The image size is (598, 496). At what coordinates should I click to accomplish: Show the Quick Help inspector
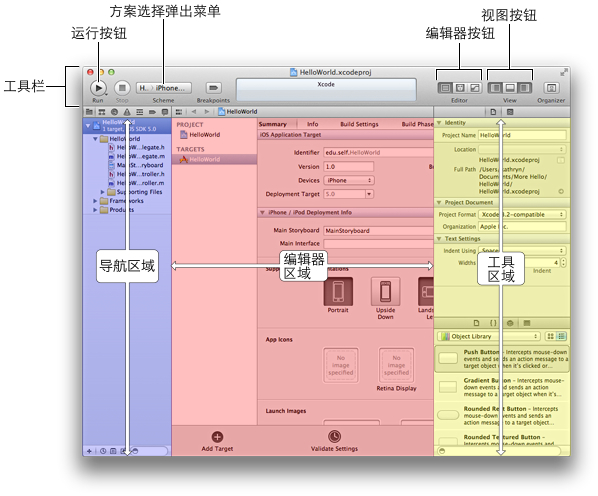click(510, 112)
